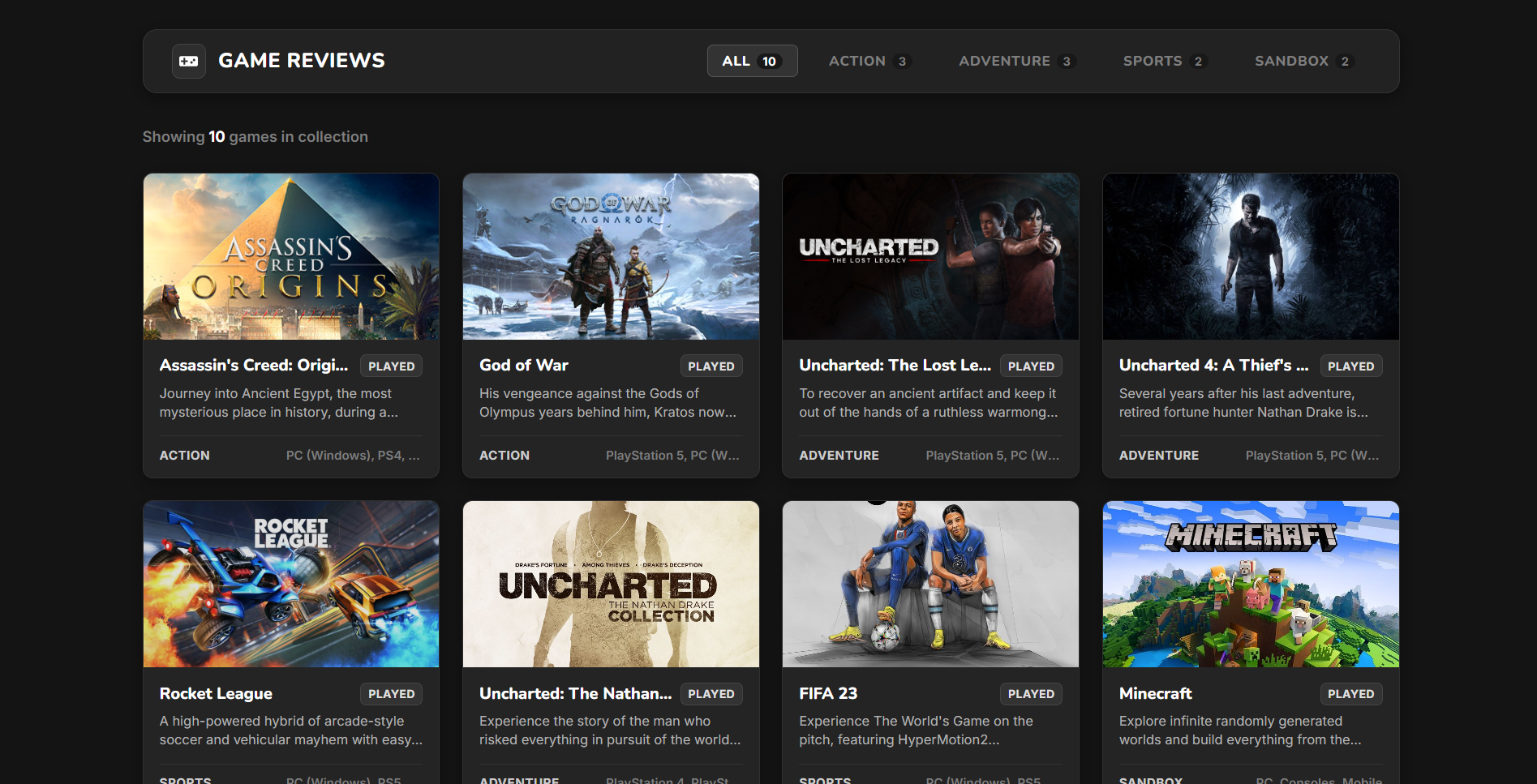The image size is (1537, 784).
Task: Click the game controller icon beside Game Reviews
Action: pos(188,62)
